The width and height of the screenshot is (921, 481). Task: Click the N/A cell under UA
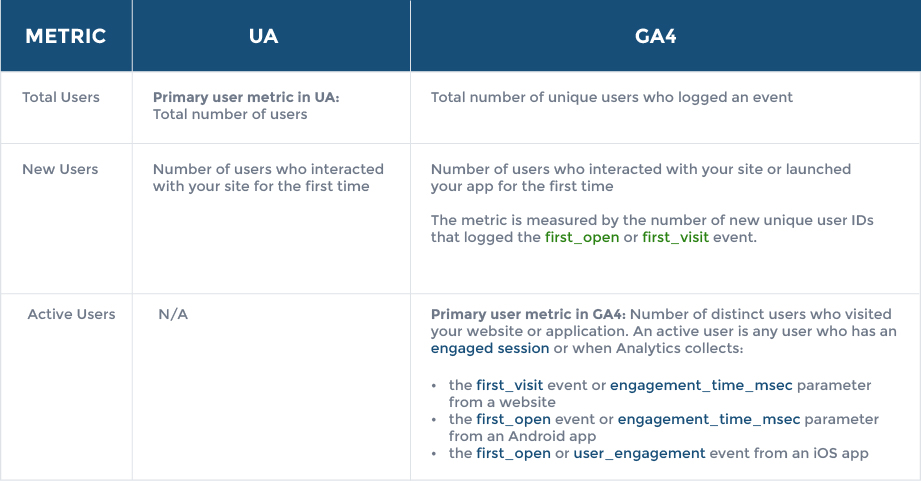pos(173,314)
